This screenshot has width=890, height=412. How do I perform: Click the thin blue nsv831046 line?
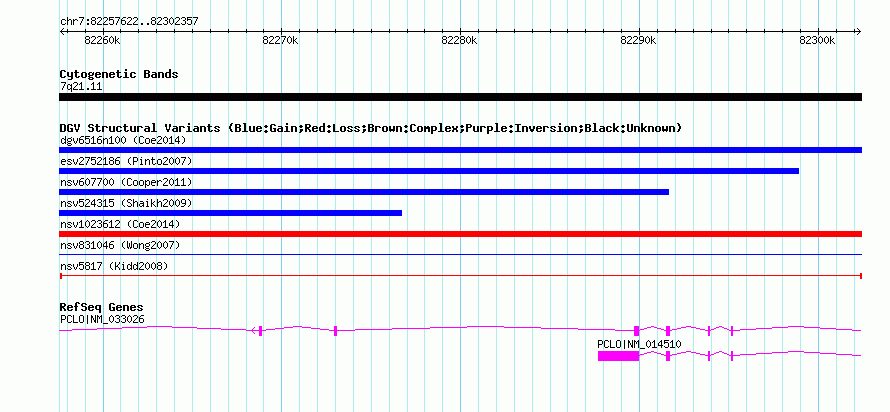pyautogui.click(x=460, y=255)
